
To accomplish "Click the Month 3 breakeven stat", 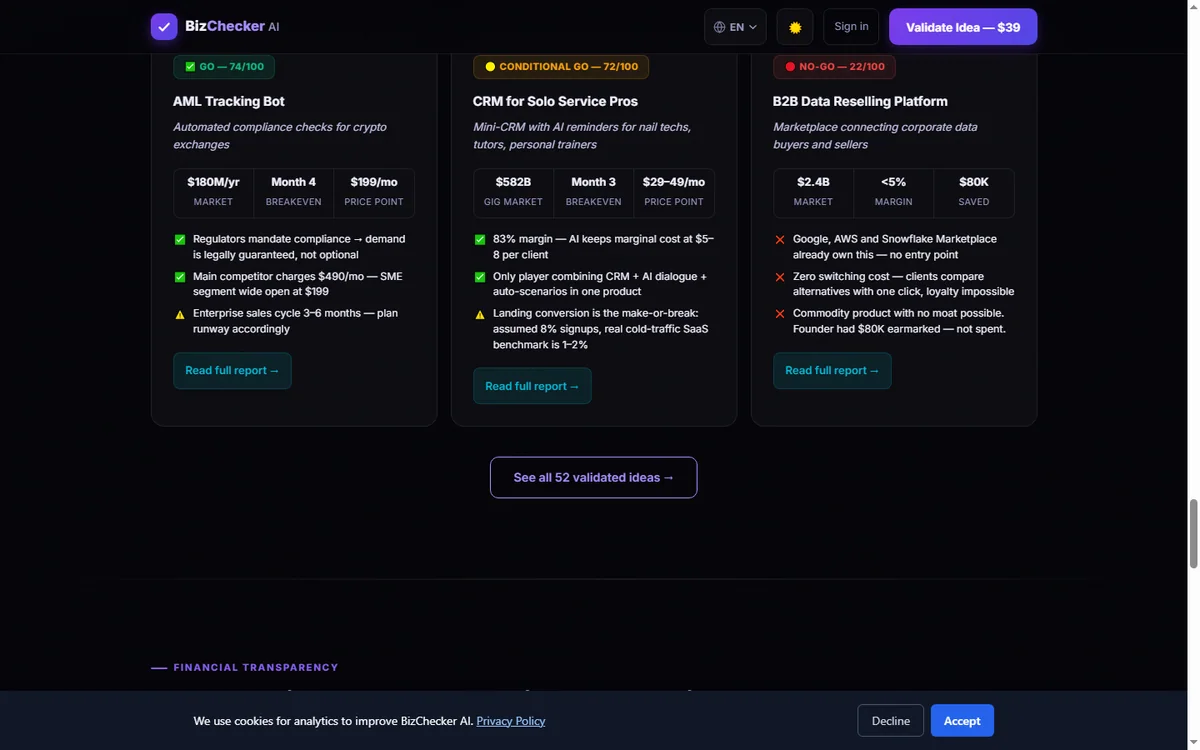I will click(x=593, y=192).
